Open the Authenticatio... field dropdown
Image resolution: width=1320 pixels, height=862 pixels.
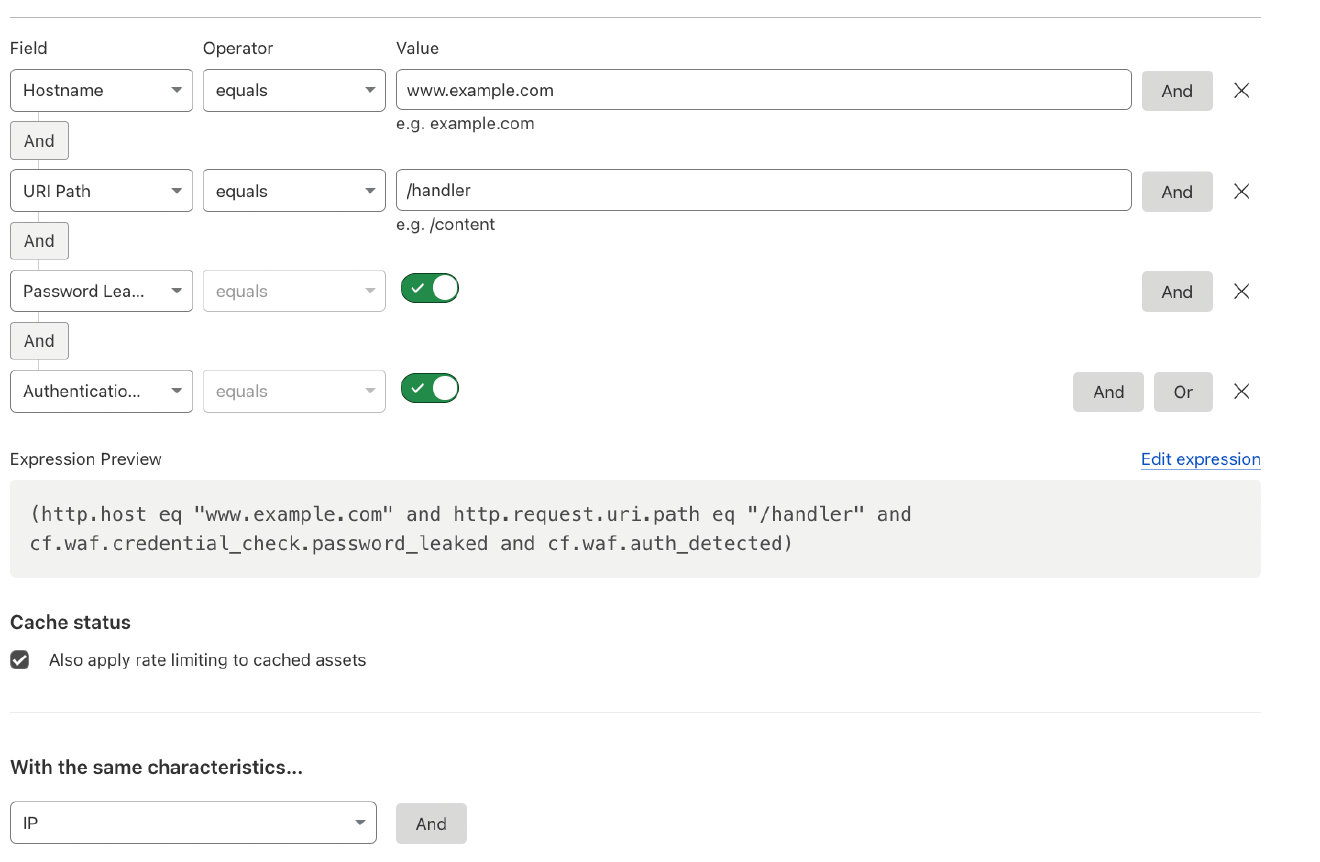[101, 391]
